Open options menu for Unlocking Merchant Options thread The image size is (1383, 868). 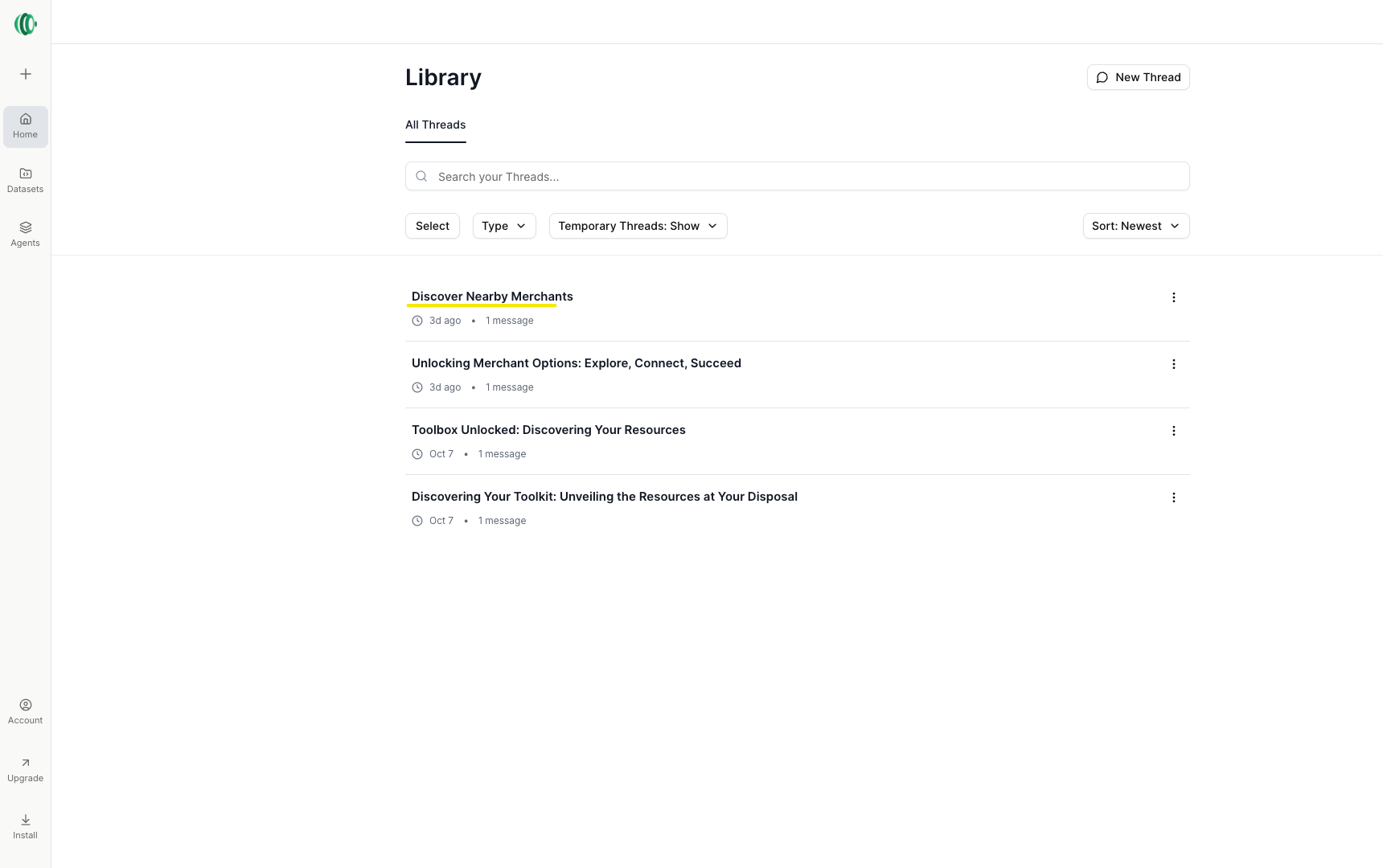click(x=1173, y=364)
